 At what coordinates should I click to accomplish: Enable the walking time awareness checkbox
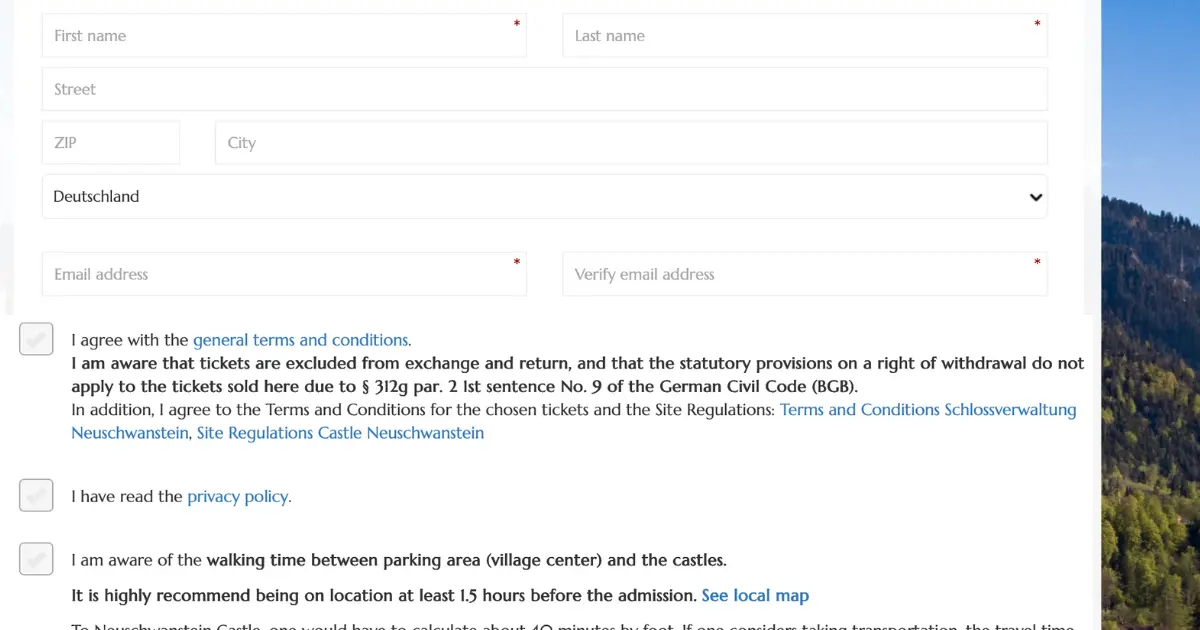[36, 558]
